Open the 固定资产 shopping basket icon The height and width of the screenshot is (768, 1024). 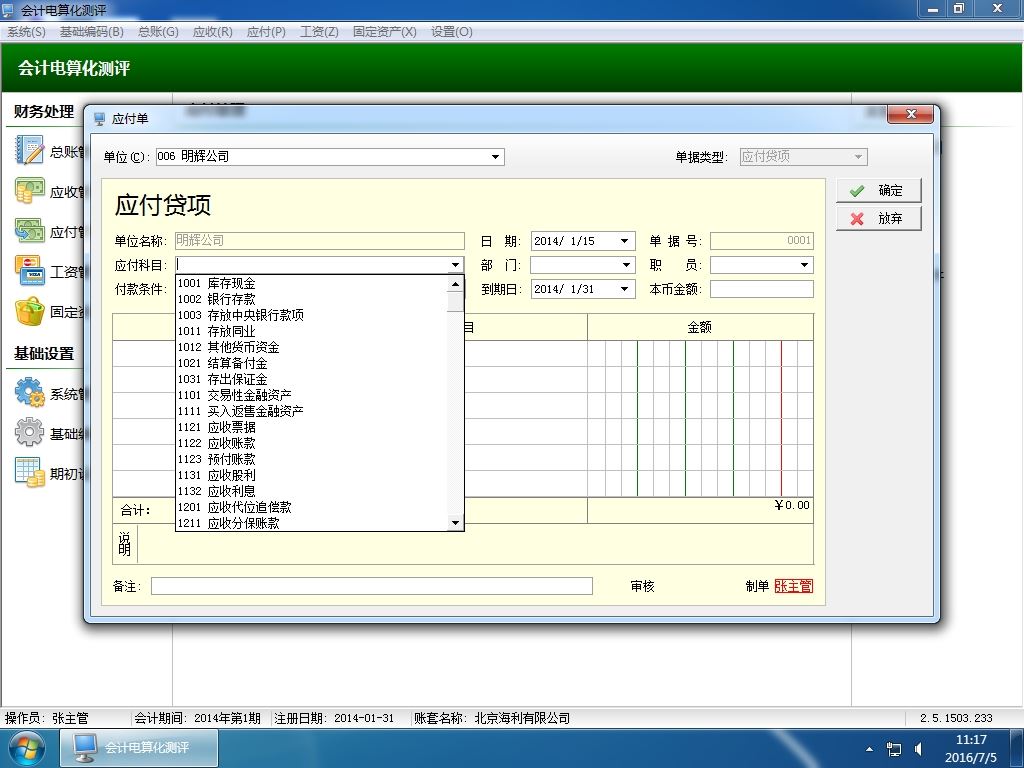pyautogui.click(x=29, y=312)
